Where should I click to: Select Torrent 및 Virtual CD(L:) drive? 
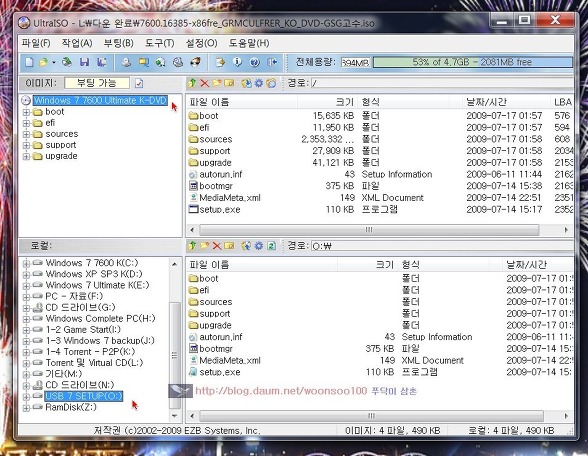(94, 363)
